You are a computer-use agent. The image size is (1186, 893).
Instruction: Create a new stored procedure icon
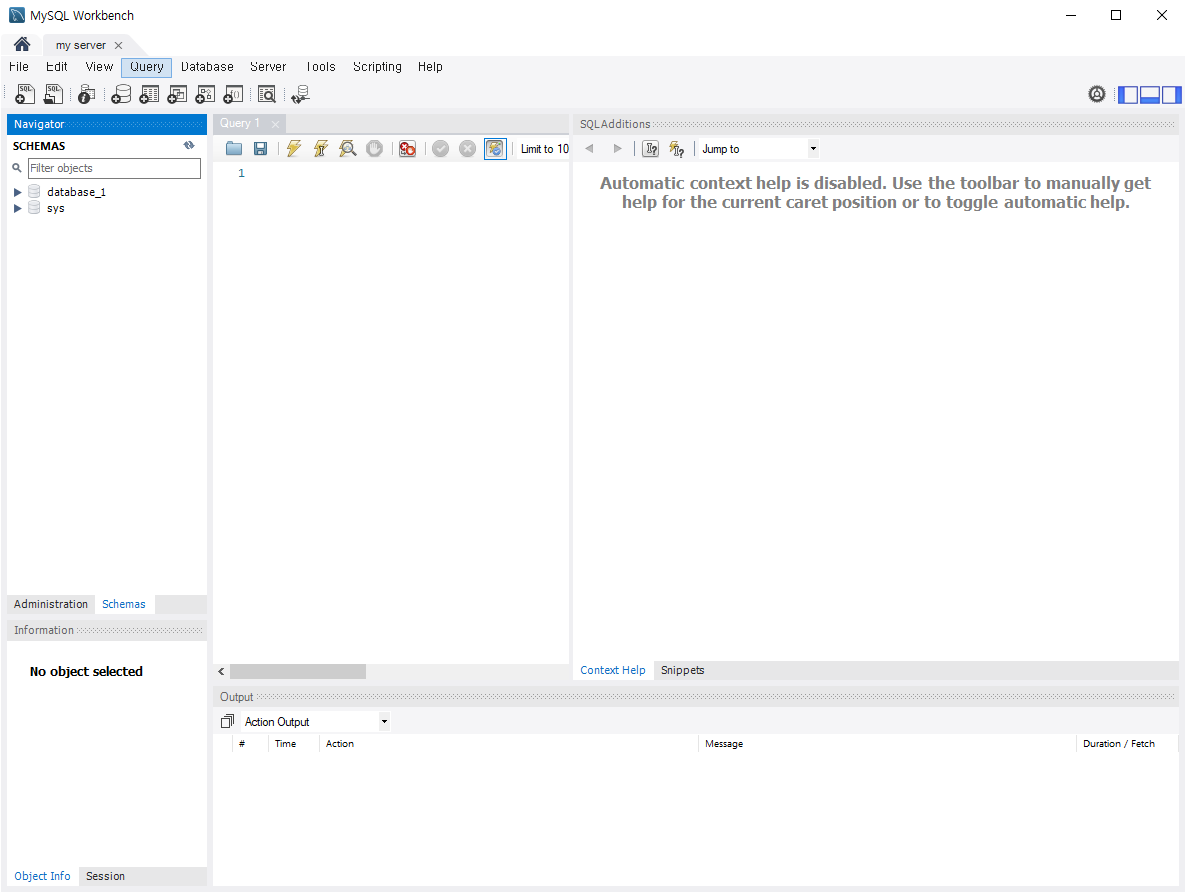point(205,95)
